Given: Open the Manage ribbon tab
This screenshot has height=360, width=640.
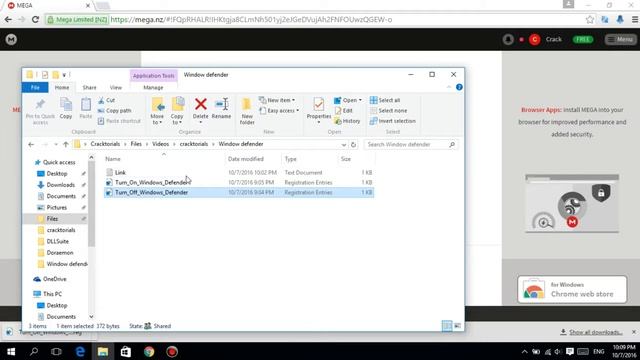Looking at the screenshot, I should (153, 87).
